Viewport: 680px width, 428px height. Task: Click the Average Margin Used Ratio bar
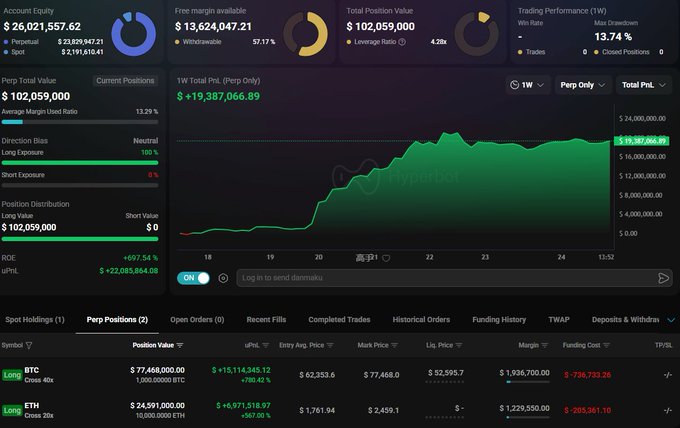coord(80,122)
